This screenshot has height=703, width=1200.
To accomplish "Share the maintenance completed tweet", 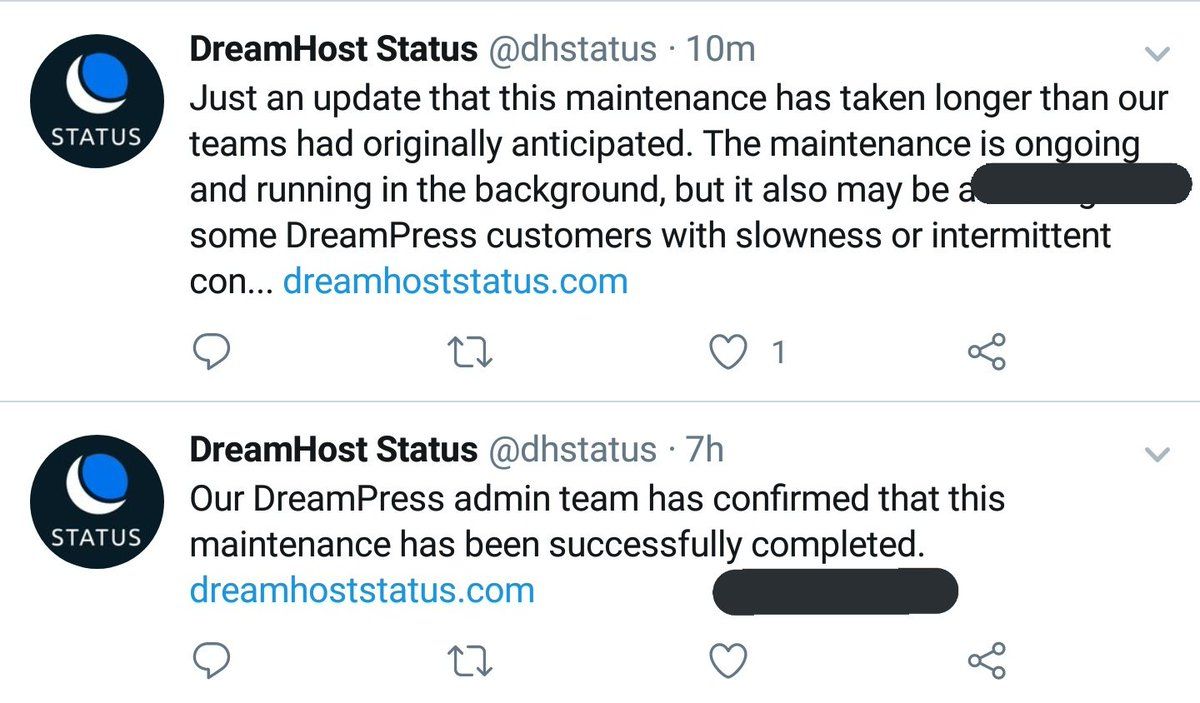I will 988,659.
